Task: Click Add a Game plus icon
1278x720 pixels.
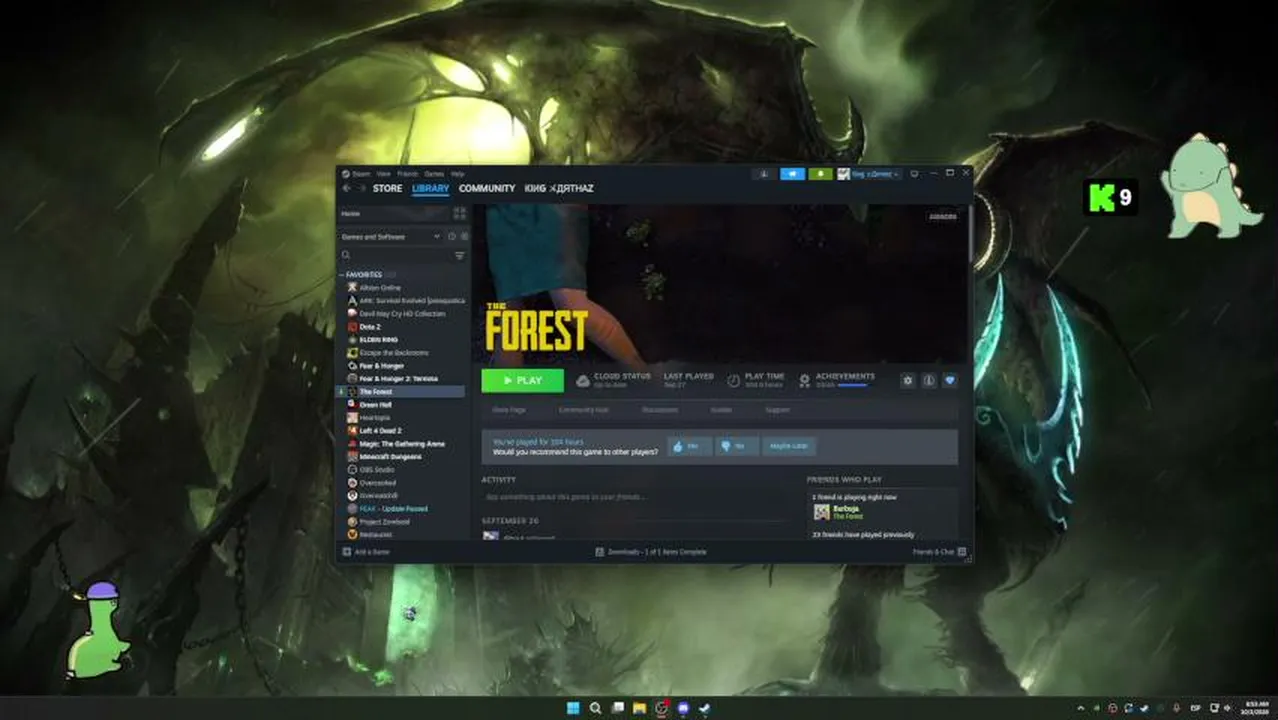Action: (x=347, y=552)
